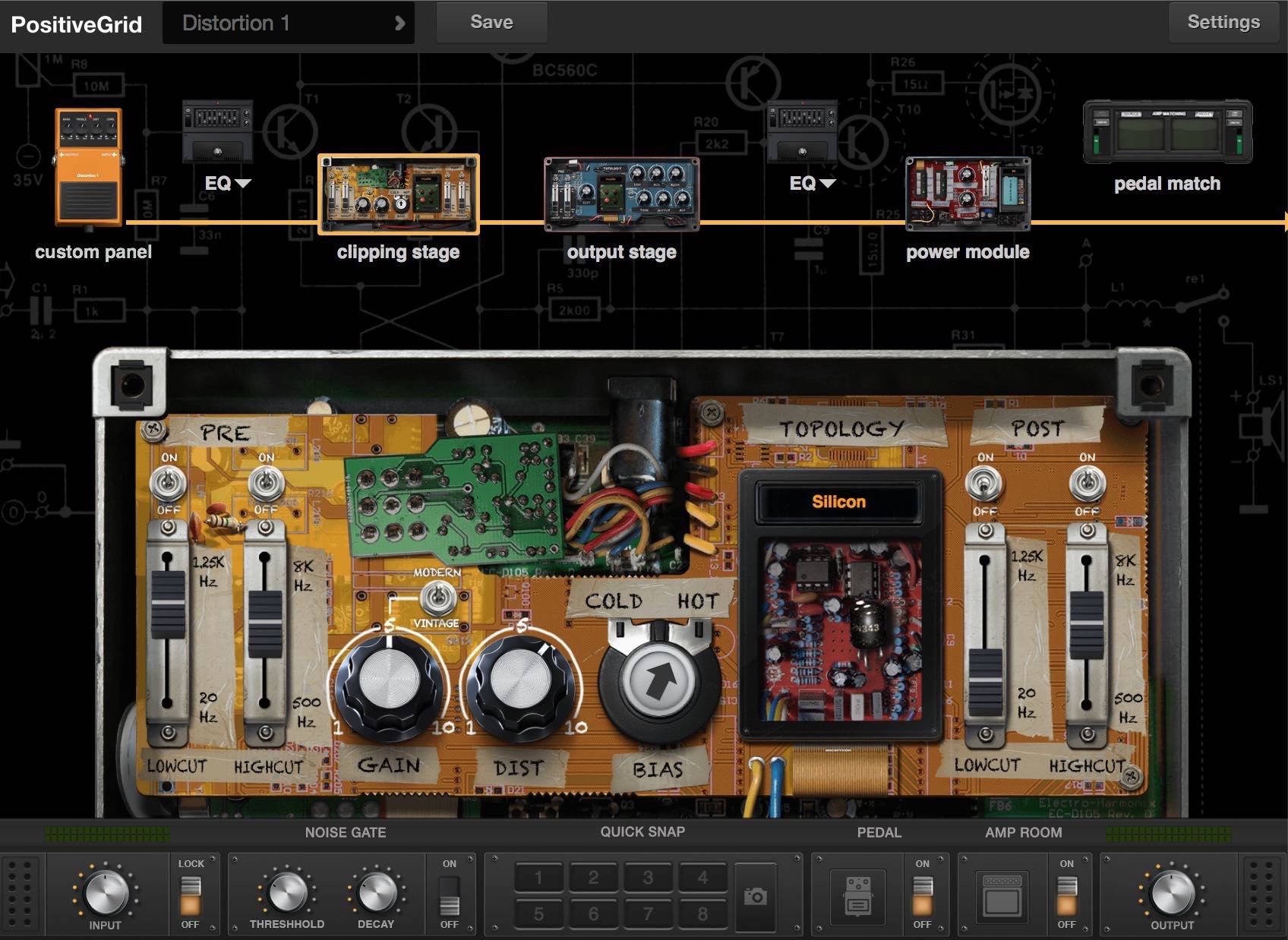Click the Bias arrow knob
This screenshot has height=940, width=1288.
pos(659,682)
